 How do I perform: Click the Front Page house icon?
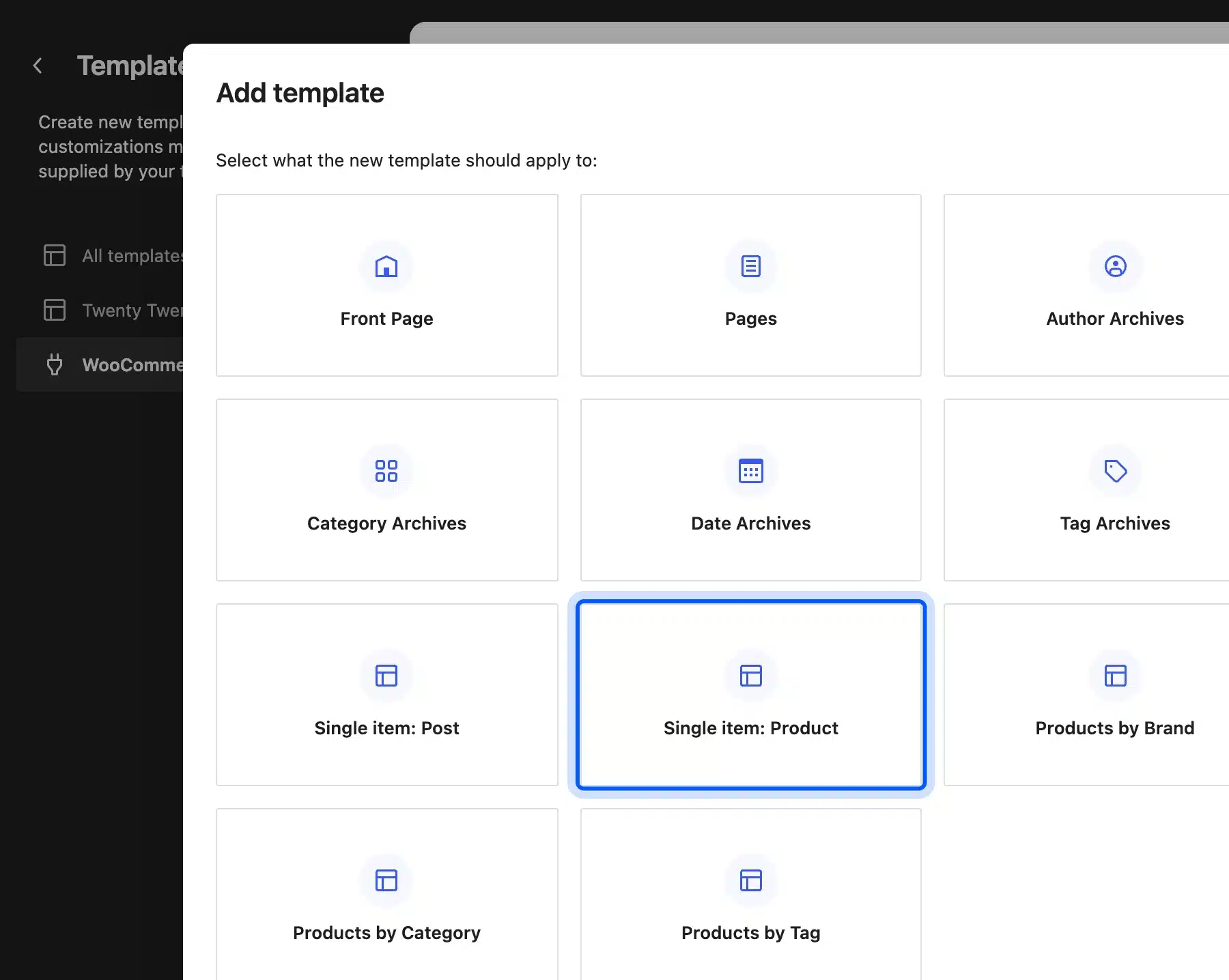(x=386, y=266)
